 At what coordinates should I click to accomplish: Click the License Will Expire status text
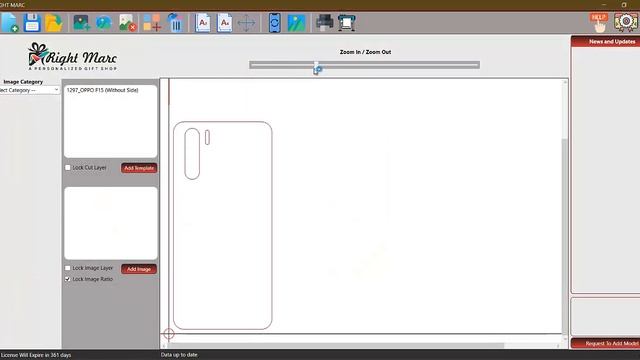36,355
